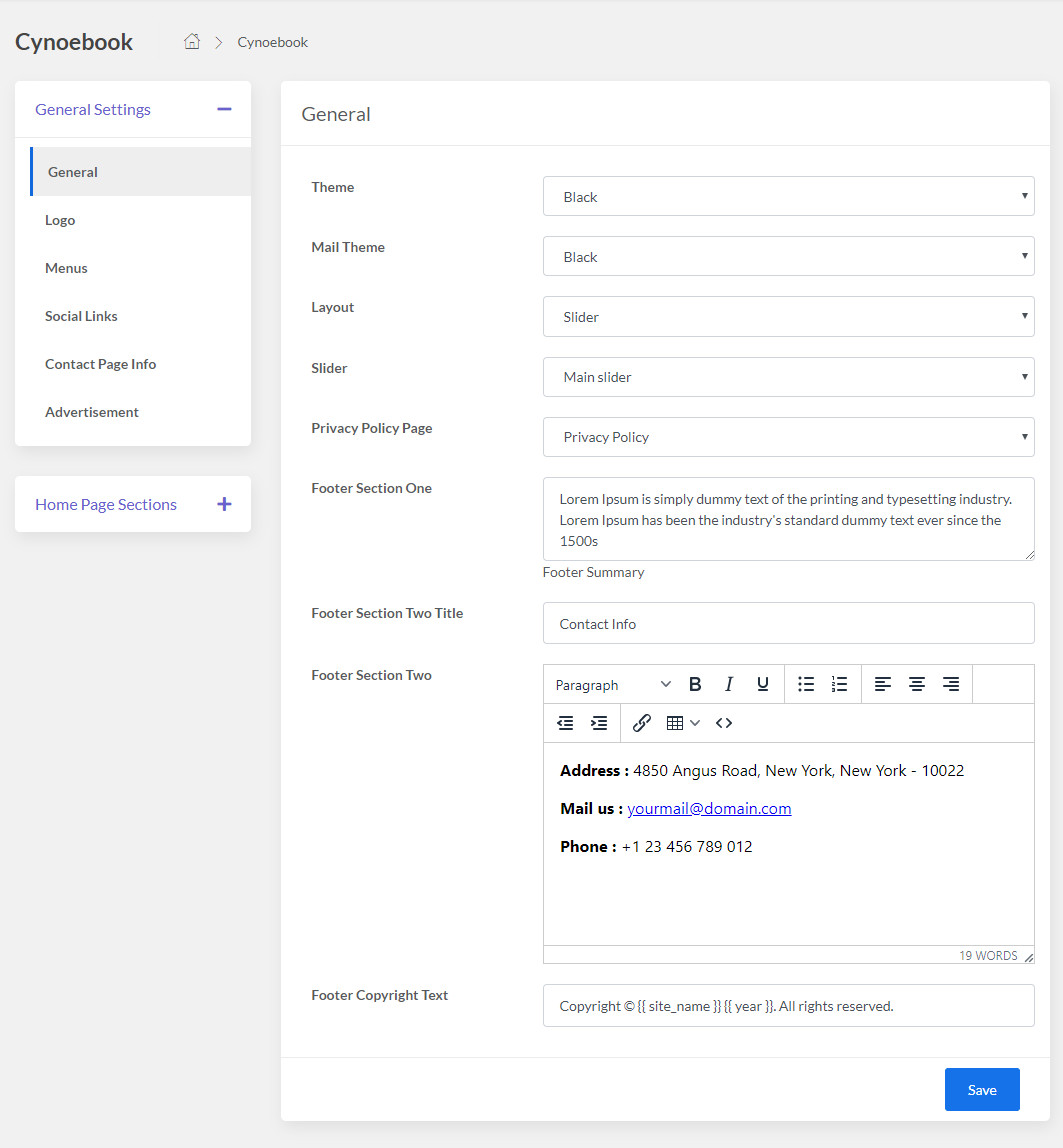This screenshot has height=1148, width=1063.
Task: Insert an unordered bullet list
Action: pyautogui.click(x=806, y=684)
